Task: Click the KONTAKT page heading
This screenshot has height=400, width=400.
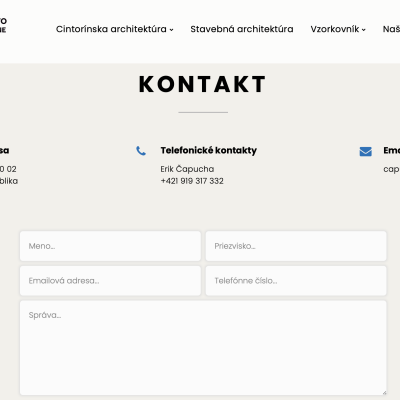Action: click(202, 84)
